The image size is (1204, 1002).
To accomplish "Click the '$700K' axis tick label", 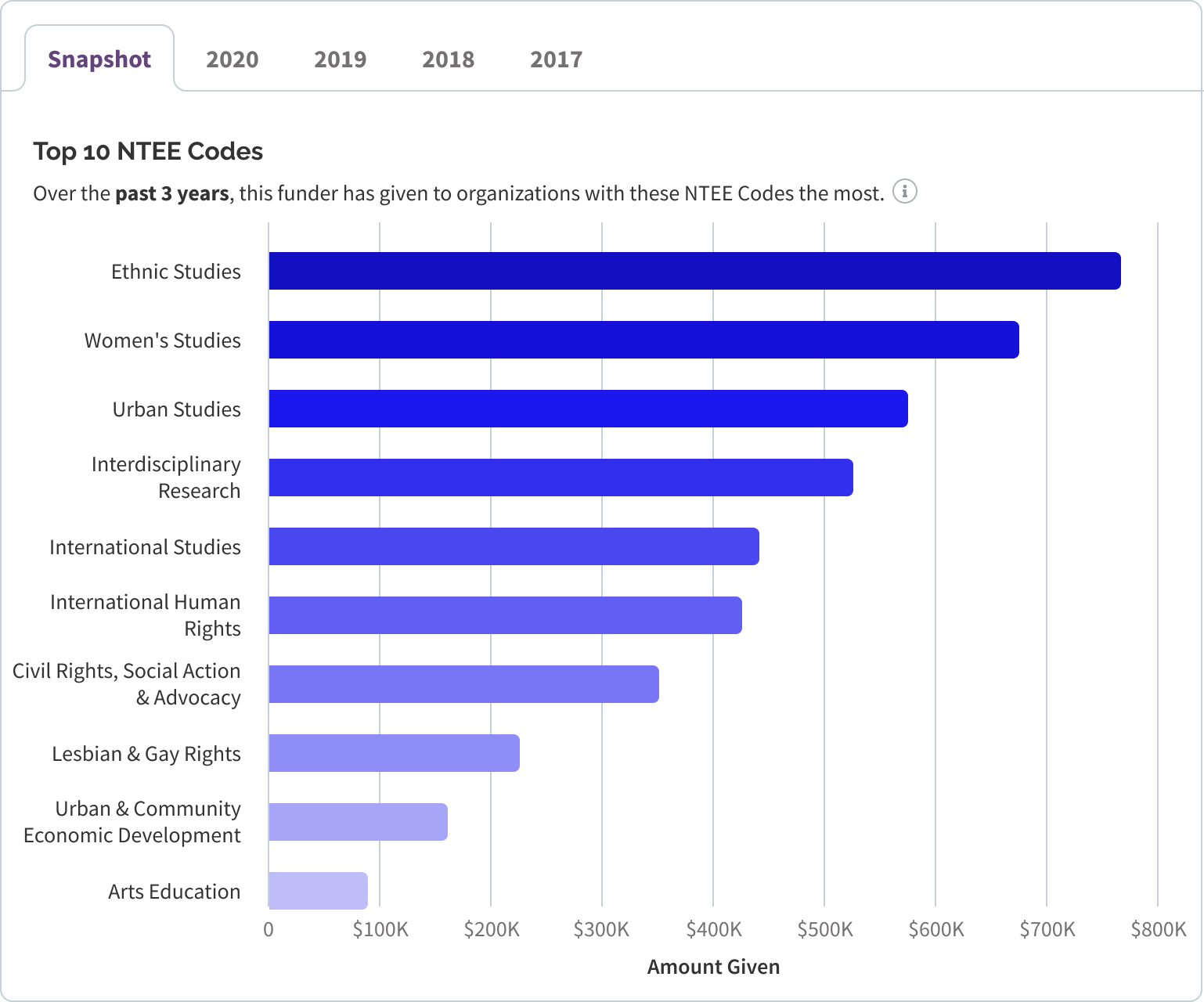I will (1047, 929).
